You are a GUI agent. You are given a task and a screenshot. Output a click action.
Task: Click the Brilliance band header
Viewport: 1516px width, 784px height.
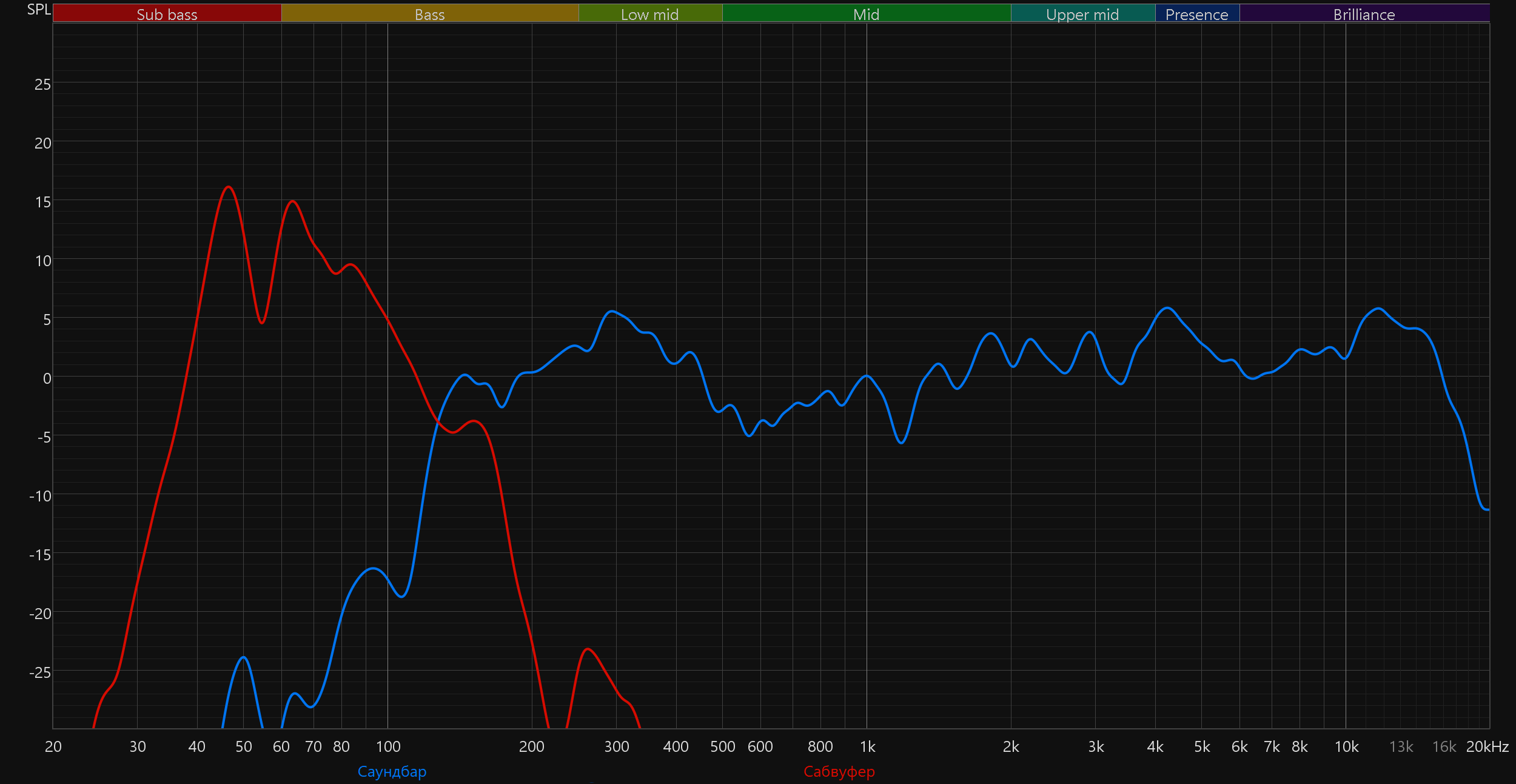click(1364, 14)
